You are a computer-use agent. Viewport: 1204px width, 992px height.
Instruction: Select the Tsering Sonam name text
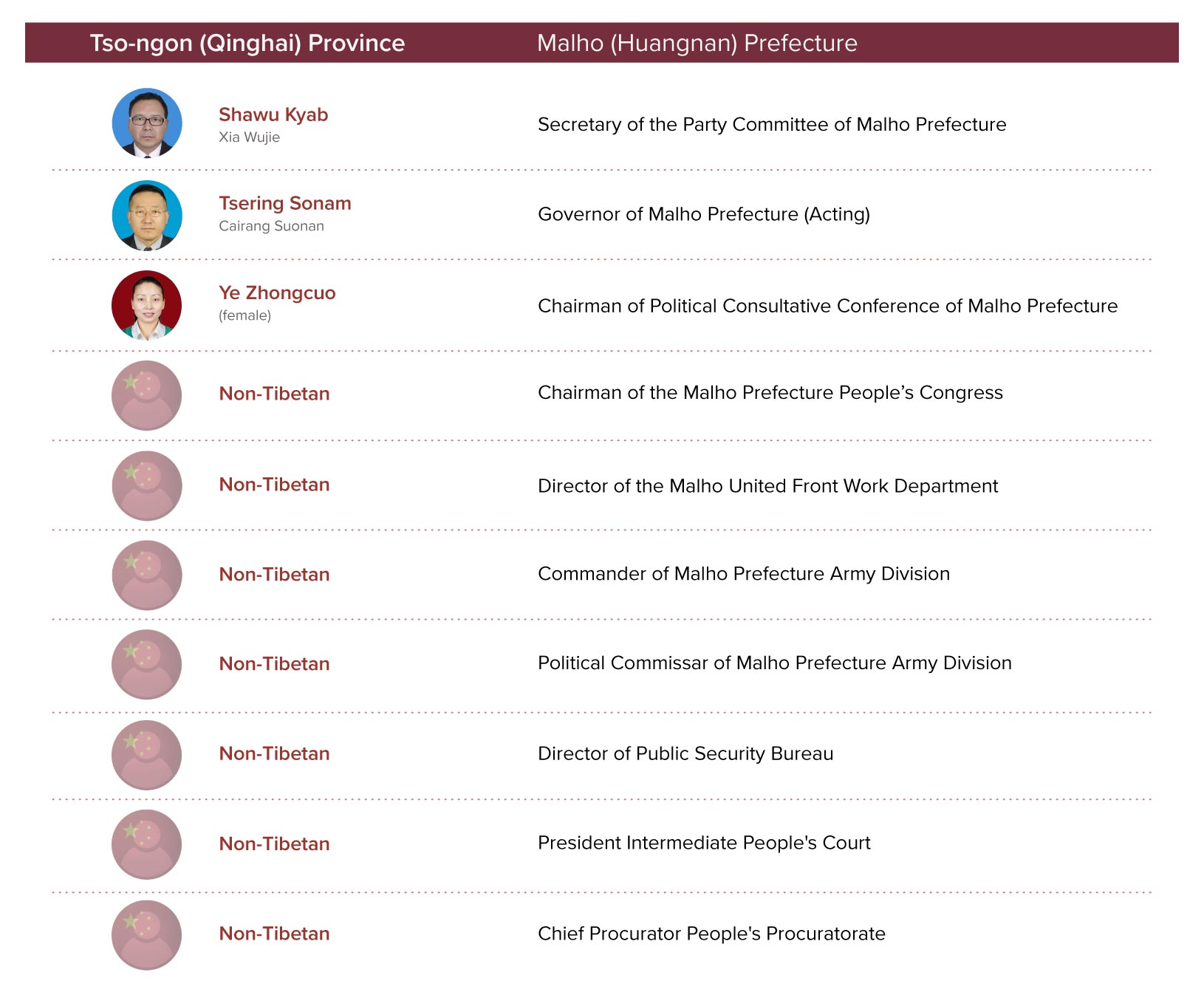(285, 204)
